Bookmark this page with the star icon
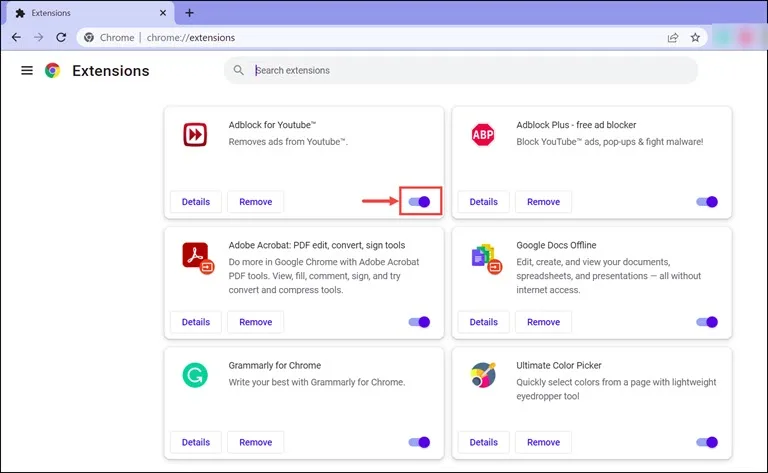Viewport: 768px width, 473px height. 695,37
